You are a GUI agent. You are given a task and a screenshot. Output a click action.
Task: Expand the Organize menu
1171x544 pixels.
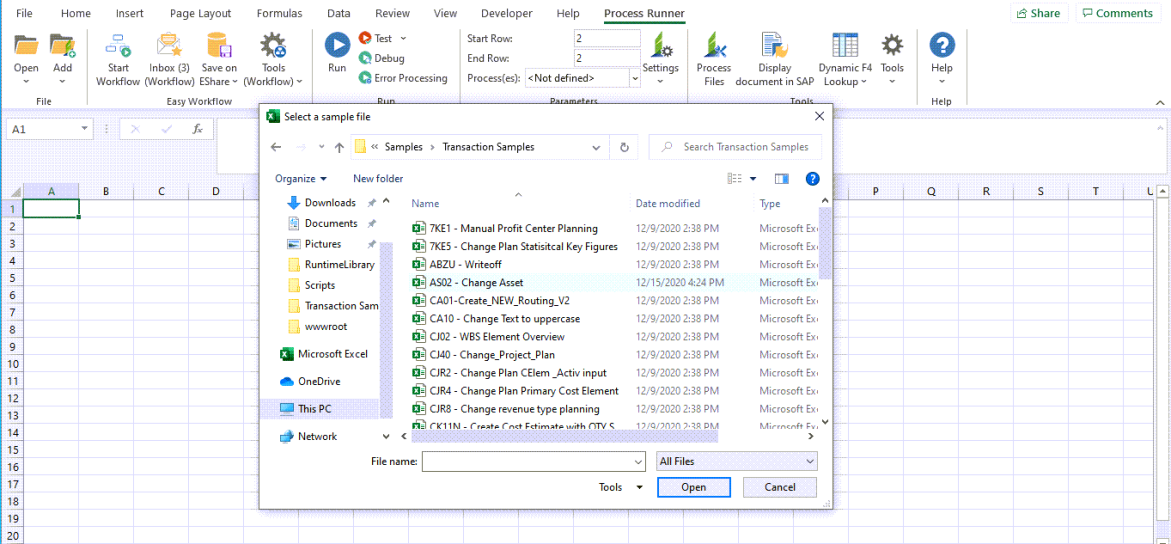[301, 179]
